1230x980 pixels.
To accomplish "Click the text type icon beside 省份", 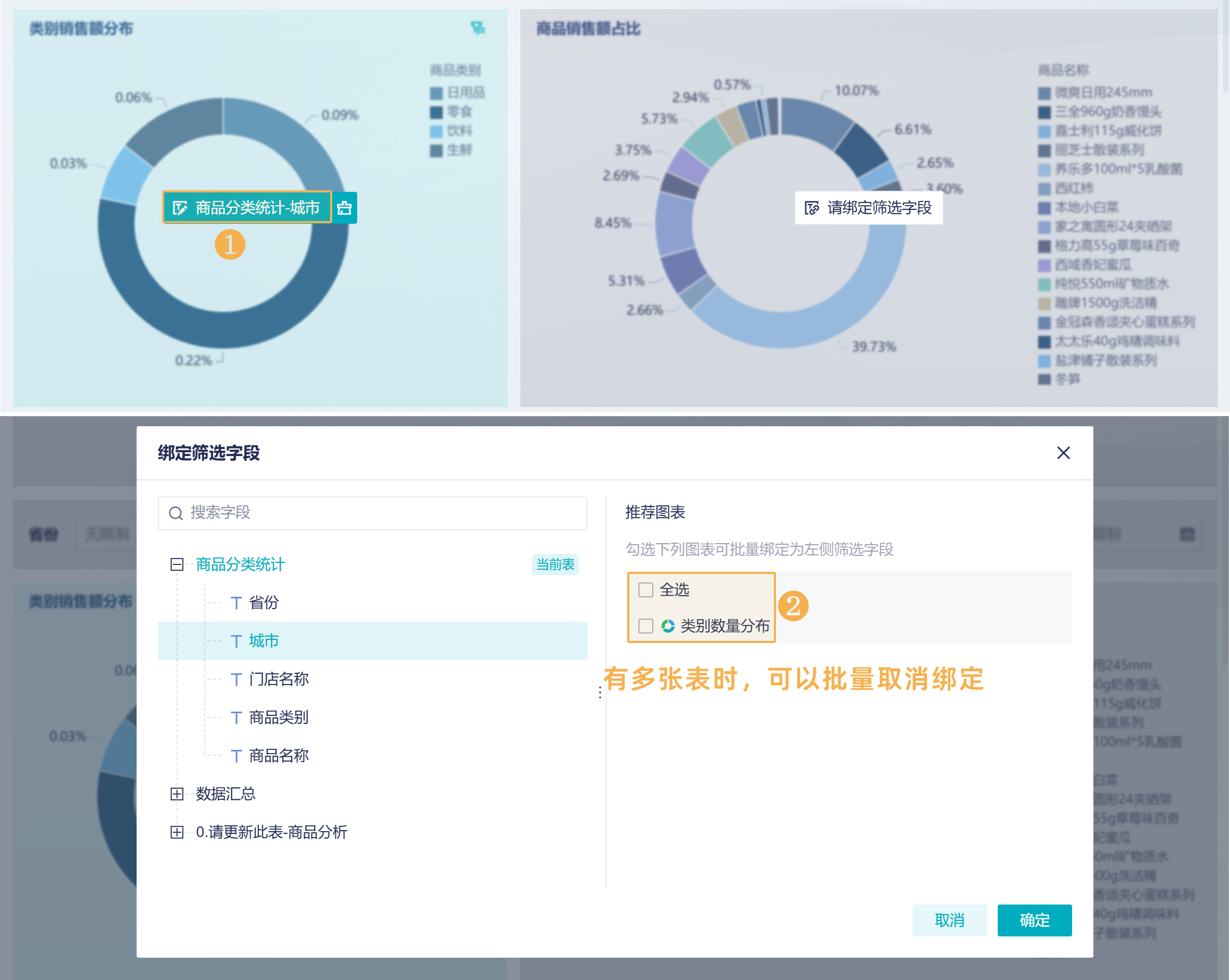I will (236, 602).
